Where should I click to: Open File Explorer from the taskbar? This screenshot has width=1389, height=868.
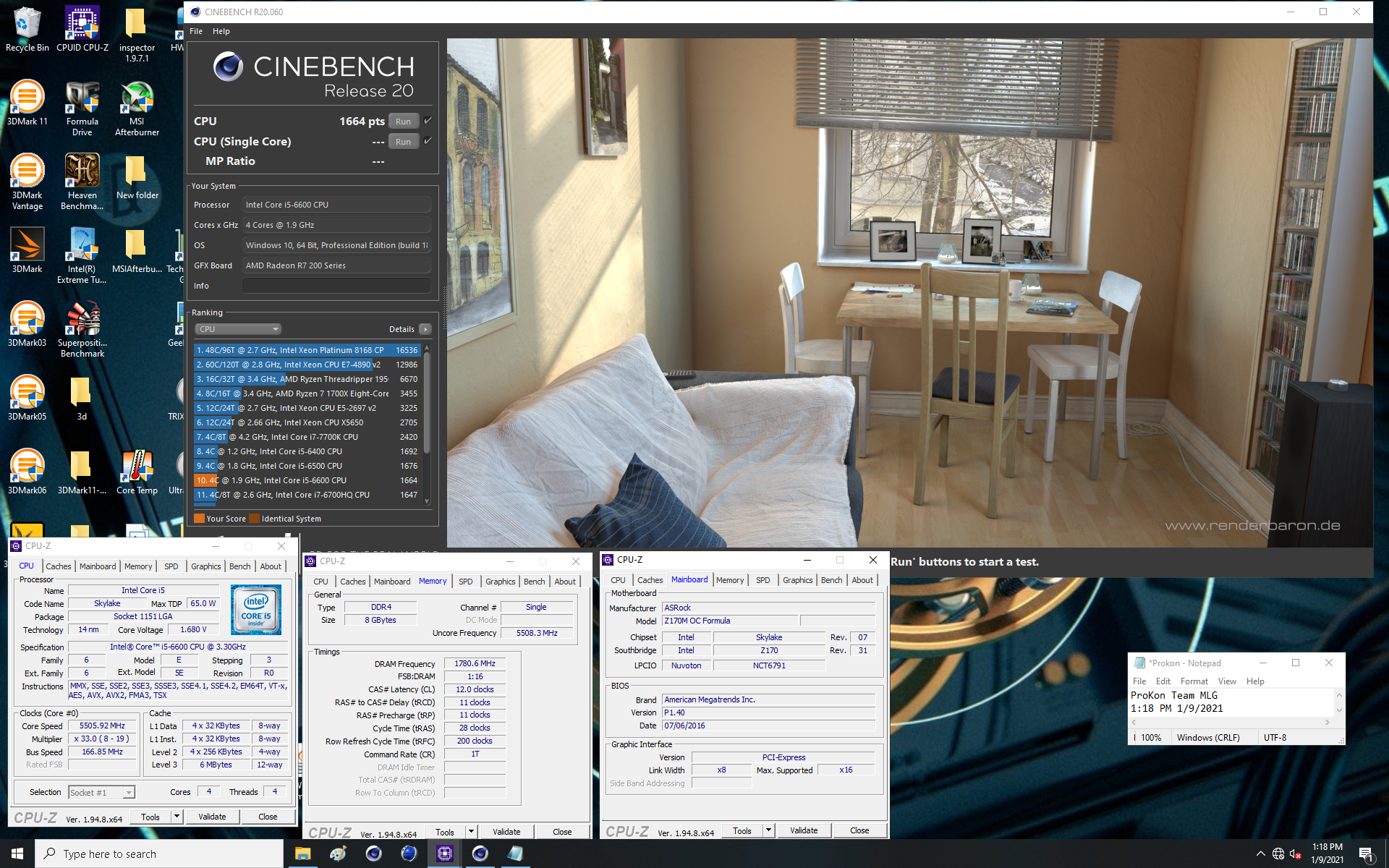(302, 854)
